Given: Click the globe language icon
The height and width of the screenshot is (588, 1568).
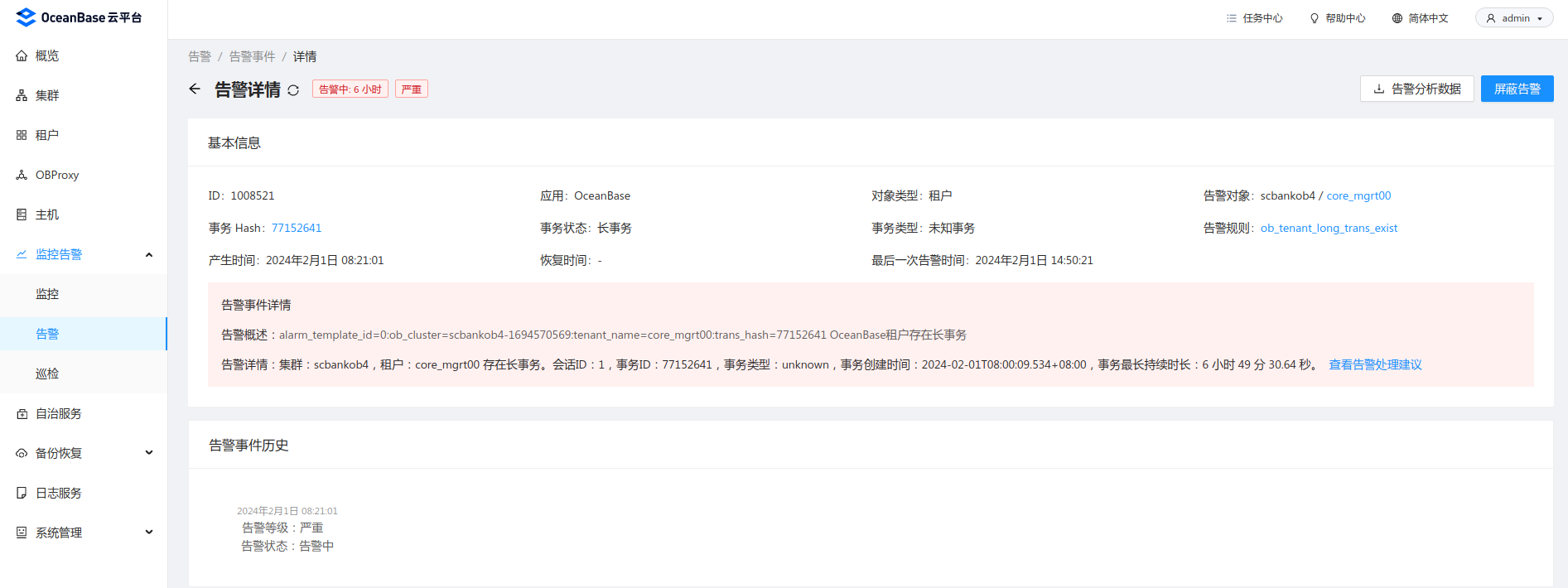Looking at the screenshot, I should coord(1397,18).
